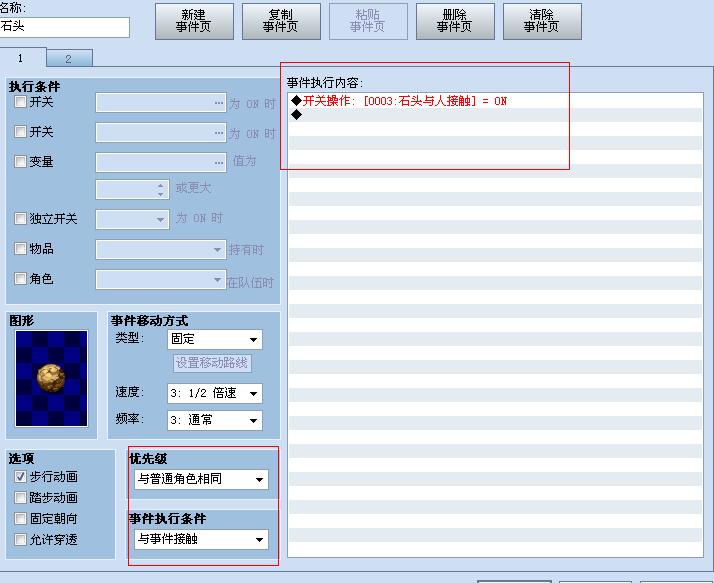Switch to event page tab 2
Viewport: 714px width, 583px height.
(x=69, y=59)
